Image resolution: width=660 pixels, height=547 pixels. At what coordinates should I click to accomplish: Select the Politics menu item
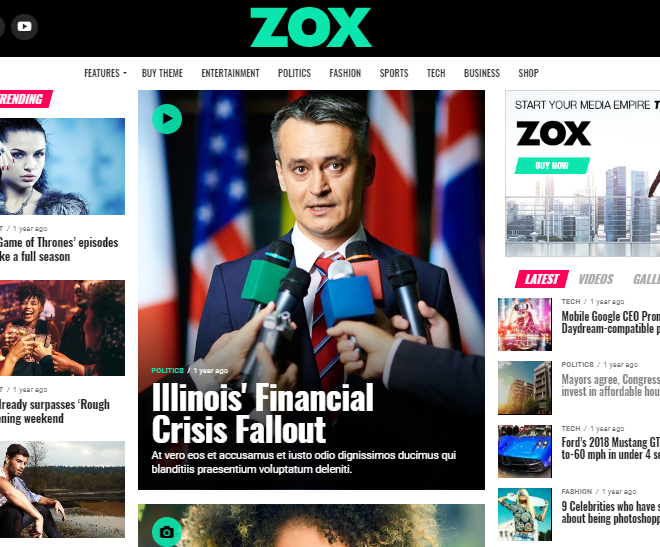point(294,73)
